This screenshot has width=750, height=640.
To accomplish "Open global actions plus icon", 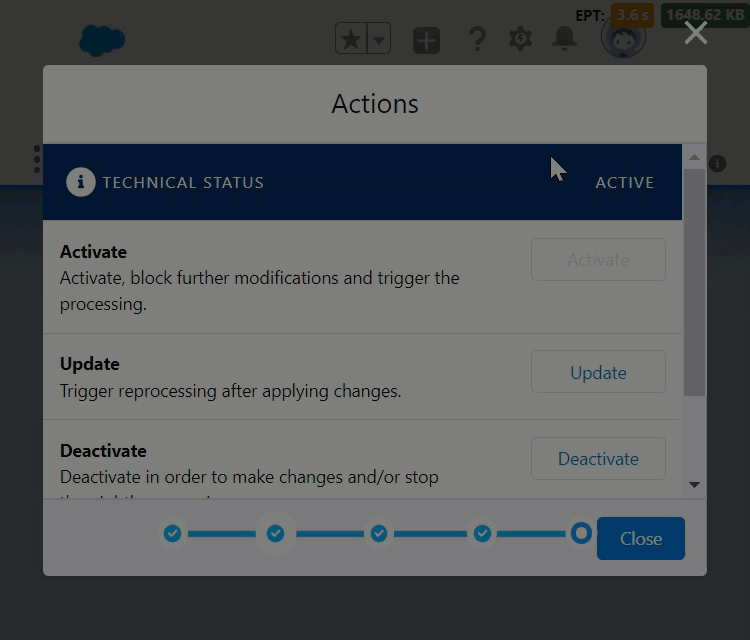I will (x=427, y=40).
